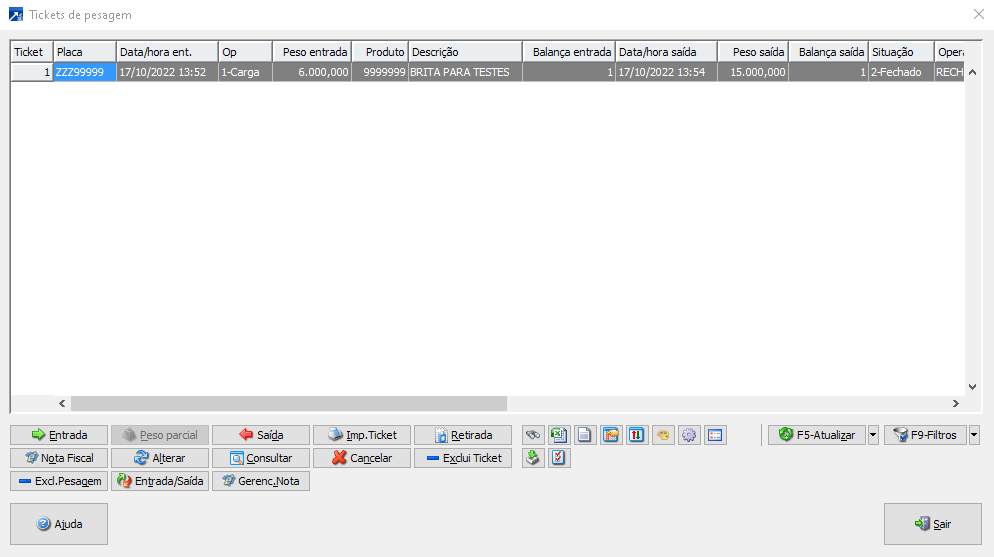
Task: Open the F9-Filtros button
Action: coord(925,435)
